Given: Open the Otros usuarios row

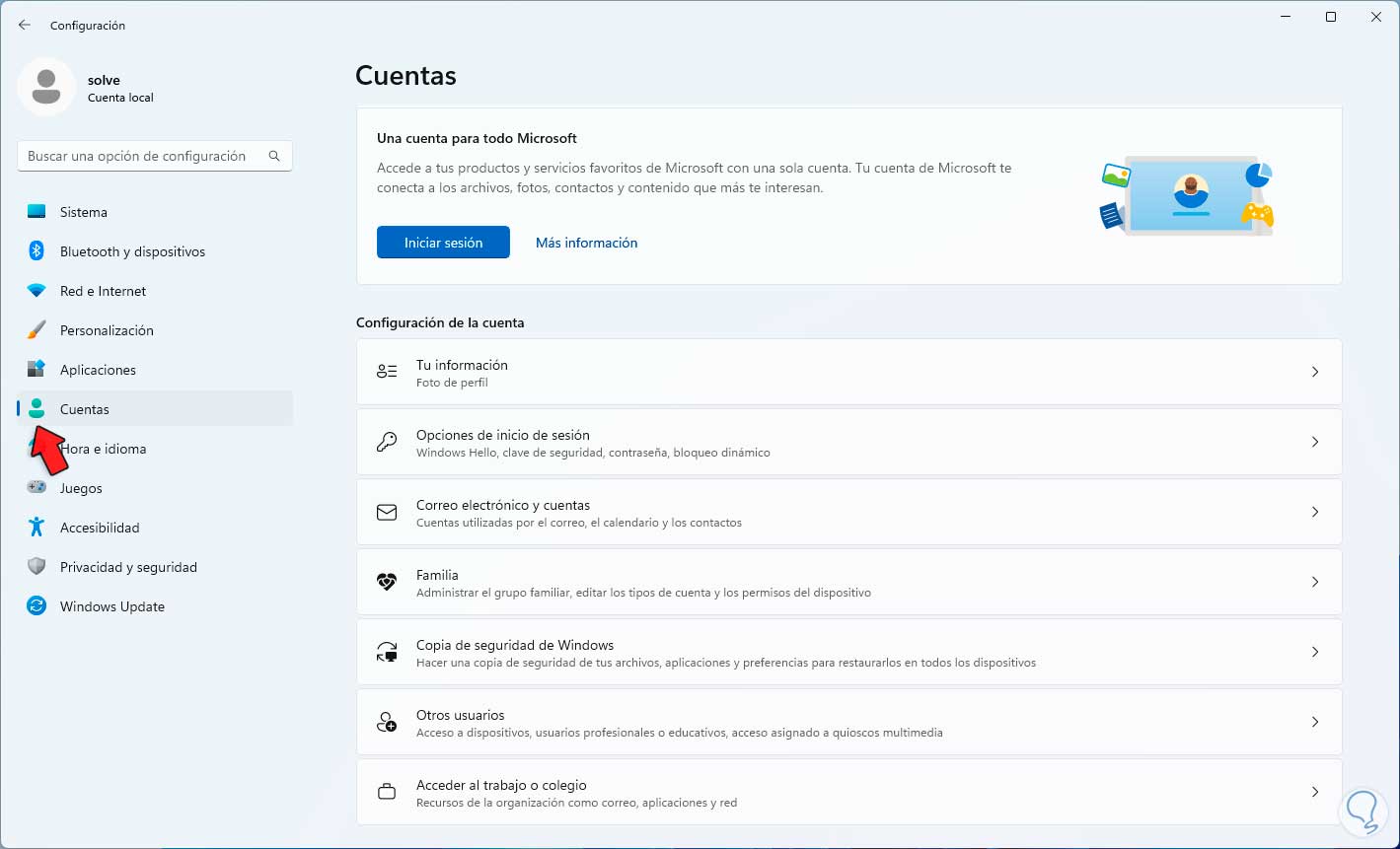Looking at the screenshot, I should point(848,722).
